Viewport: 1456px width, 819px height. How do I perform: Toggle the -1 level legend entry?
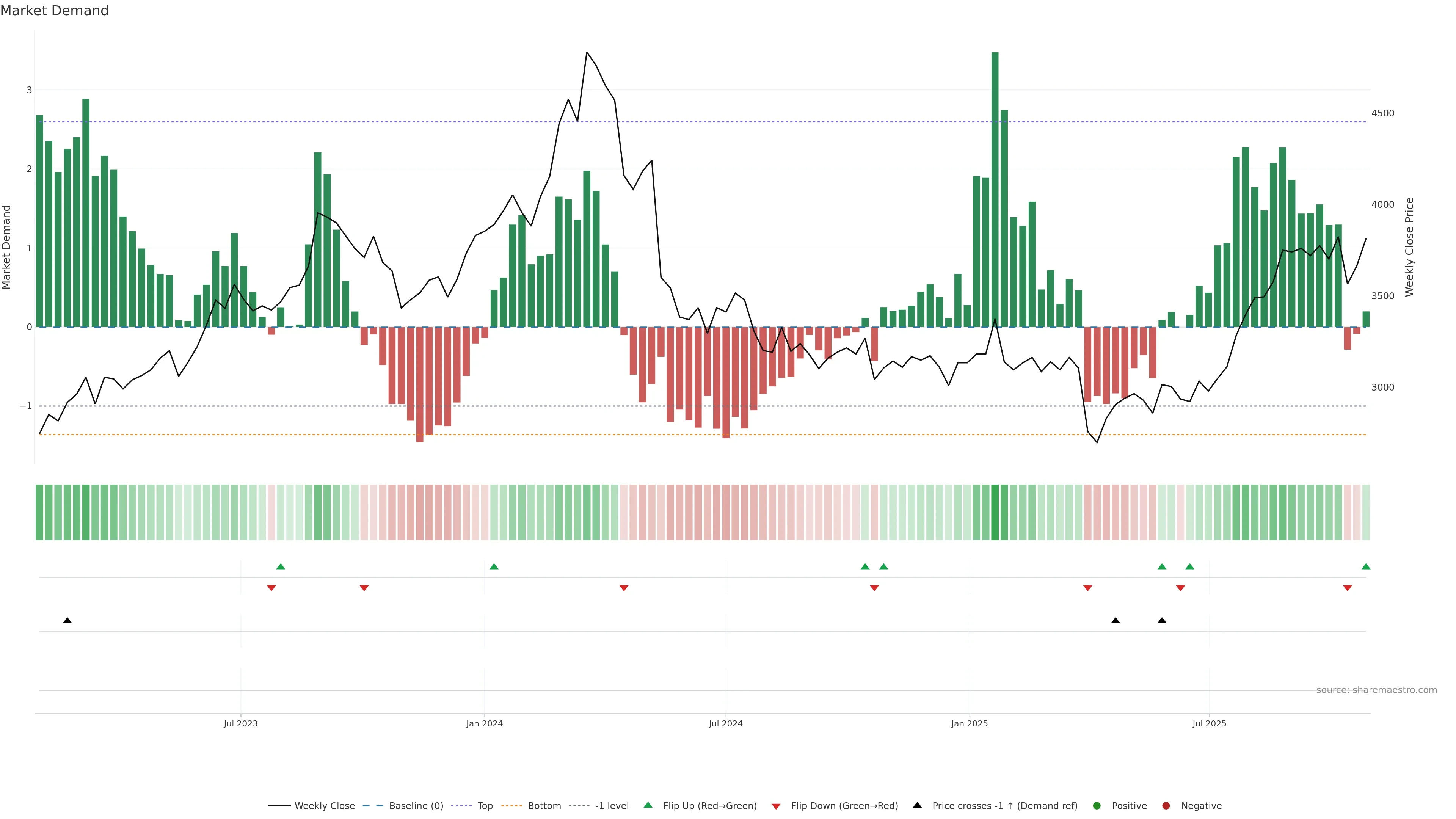tap(611, 806)
